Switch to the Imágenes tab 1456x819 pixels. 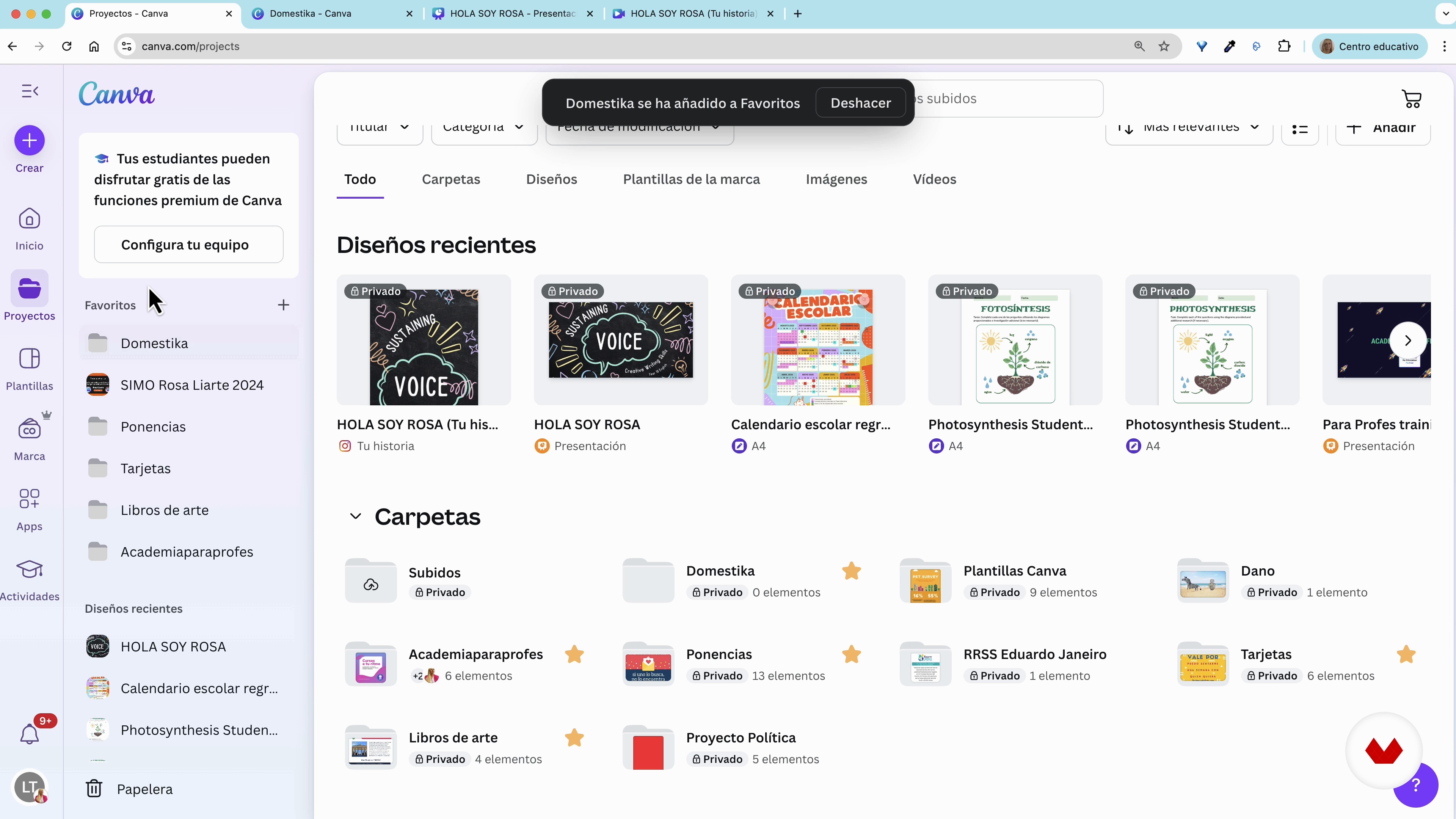pyautogui.click(x=836, y=179)
